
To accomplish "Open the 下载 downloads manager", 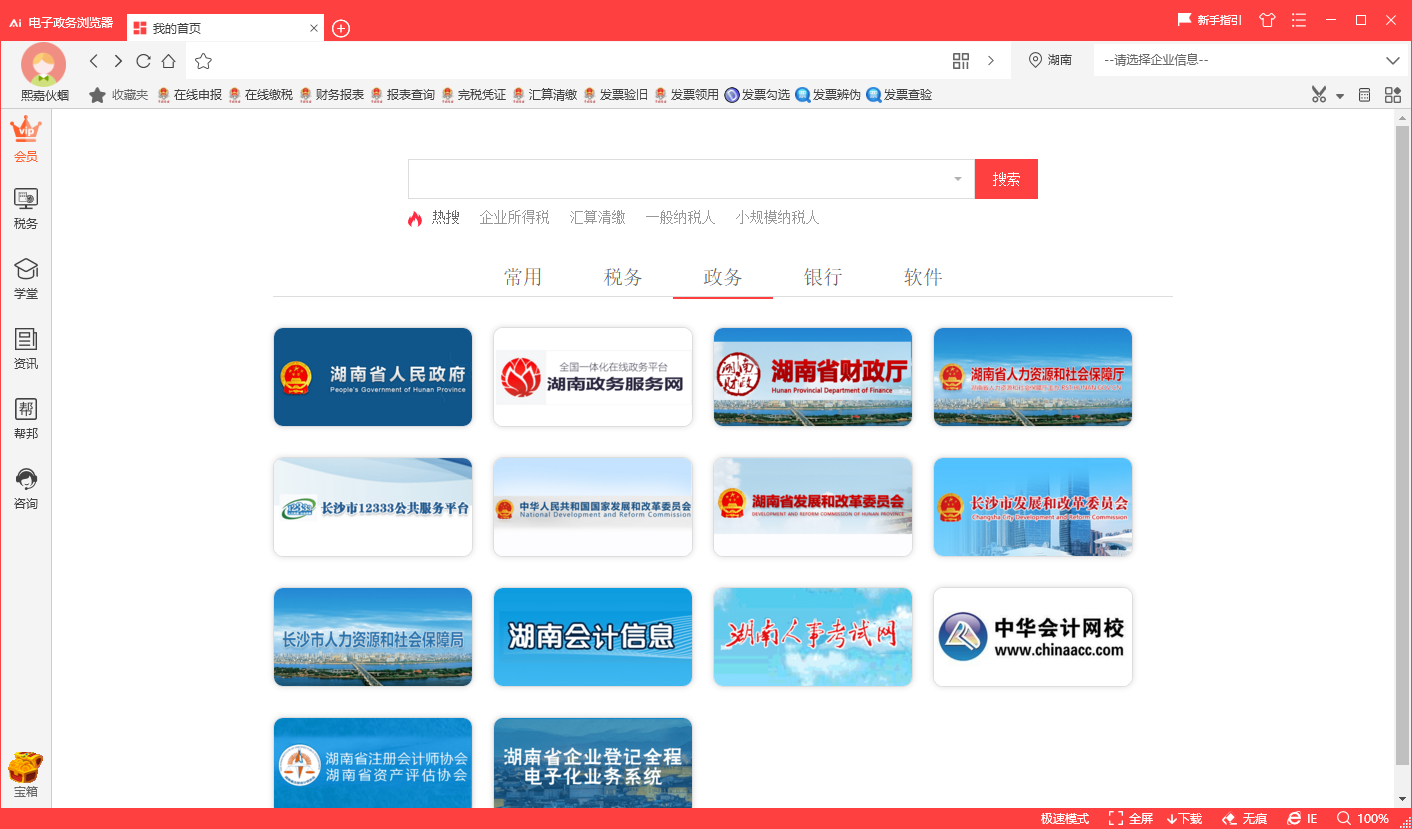I will [x=1184, y=819].
